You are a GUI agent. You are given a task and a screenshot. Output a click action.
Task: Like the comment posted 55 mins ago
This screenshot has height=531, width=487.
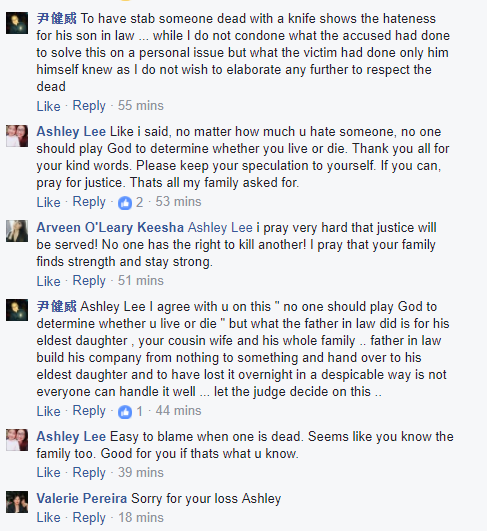[48, 106]
